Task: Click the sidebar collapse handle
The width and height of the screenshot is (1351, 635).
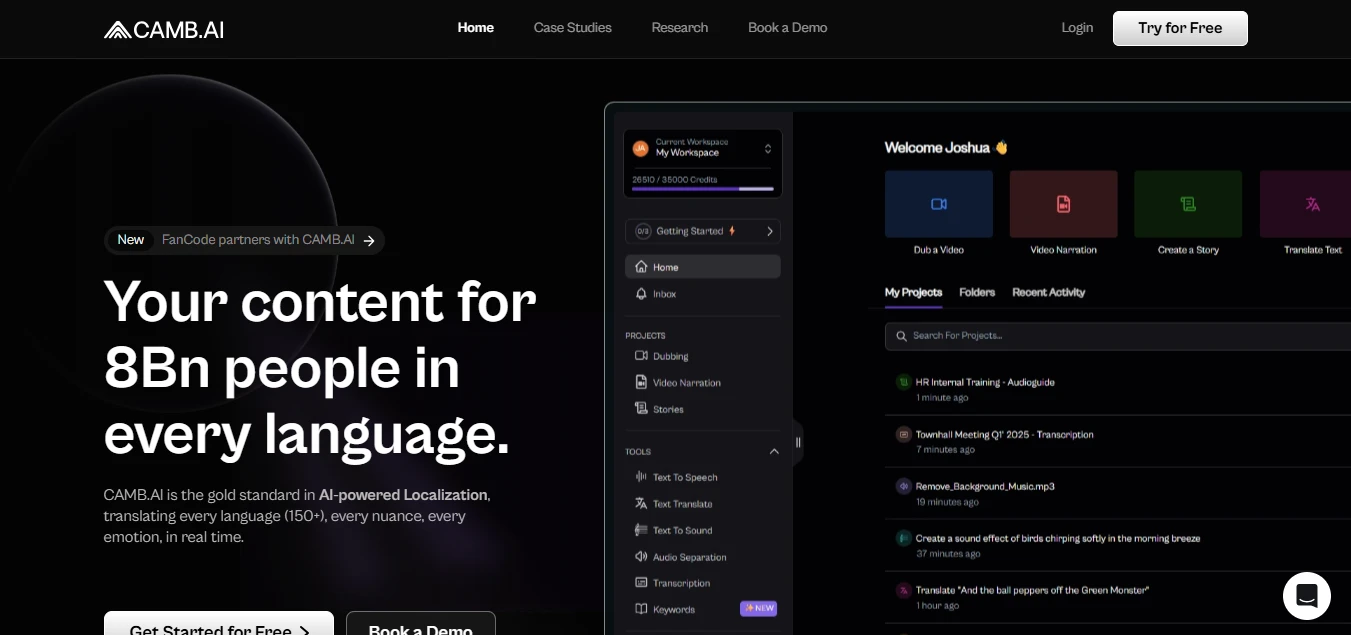Action: pyautogui.click(x=798, y=442)
